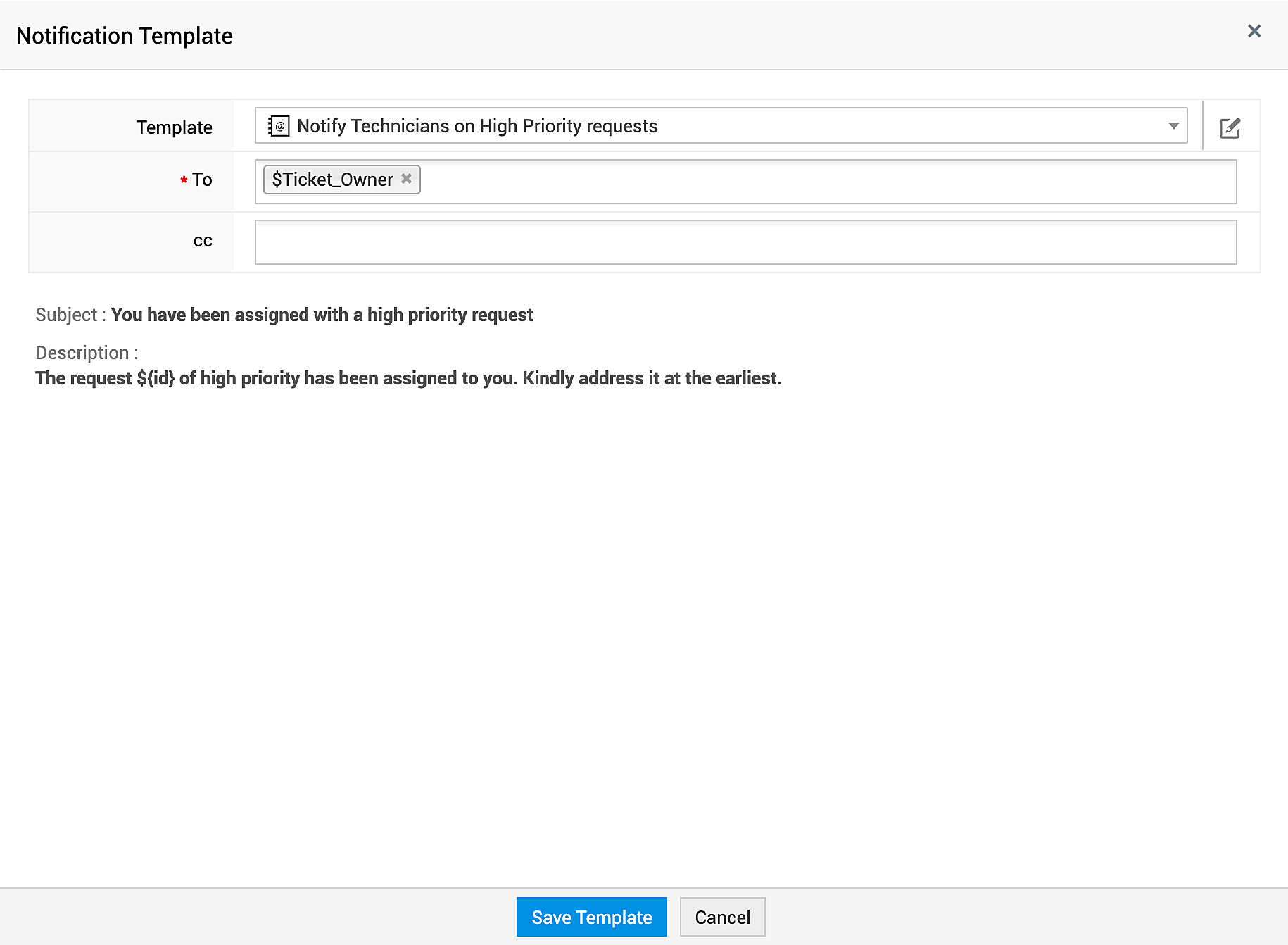This screenshot has width=1288, height=945.
Task: Click the Template field label
Action: click(x=174, y=127)
